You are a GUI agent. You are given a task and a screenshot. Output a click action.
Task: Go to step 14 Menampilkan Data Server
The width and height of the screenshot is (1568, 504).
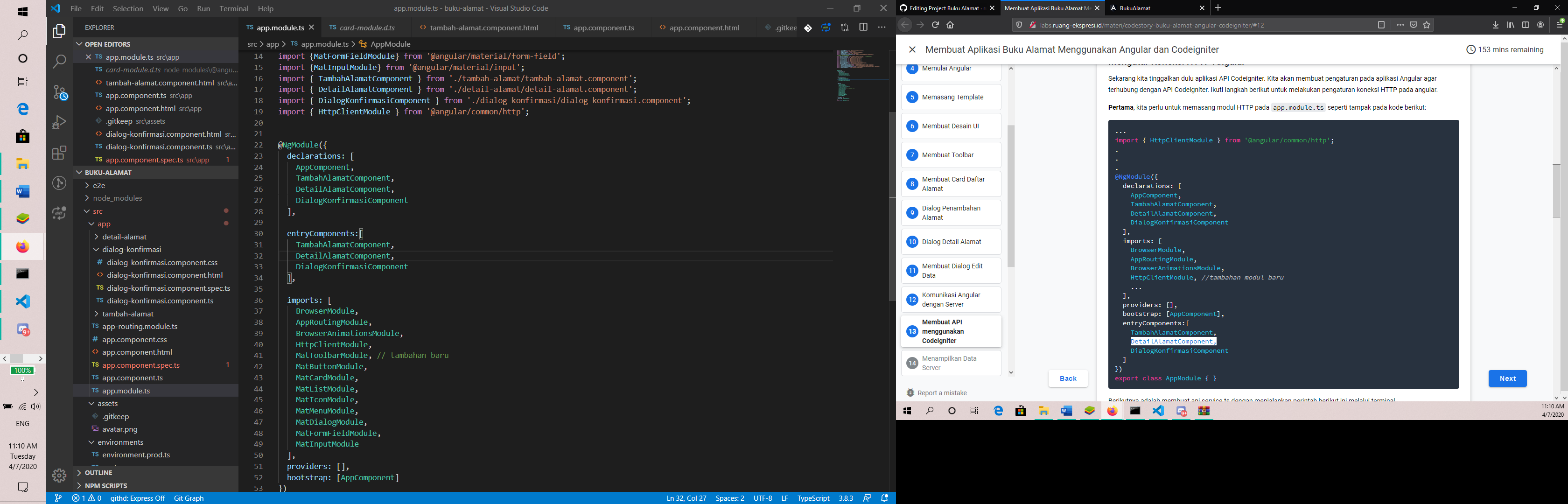coord(951,364)
